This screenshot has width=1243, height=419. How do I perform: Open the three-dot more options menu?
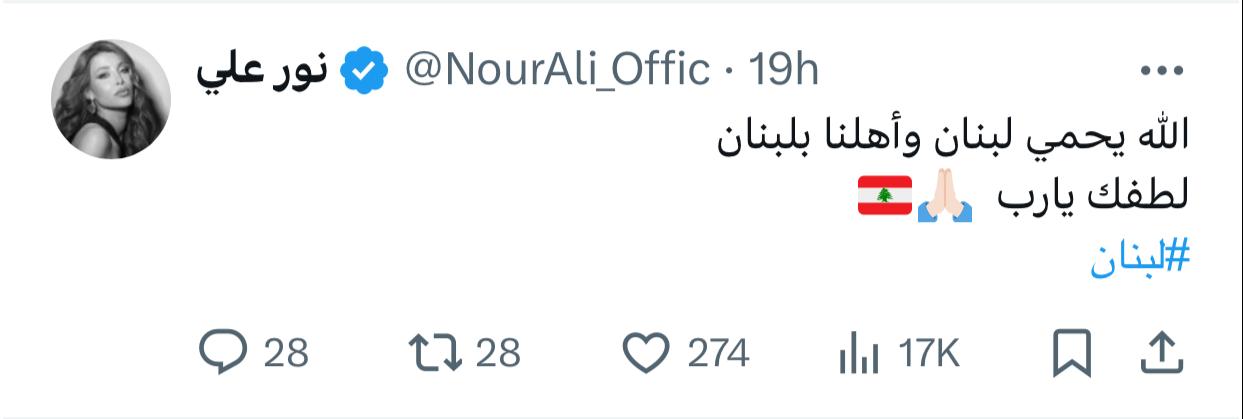point(1162,72)
